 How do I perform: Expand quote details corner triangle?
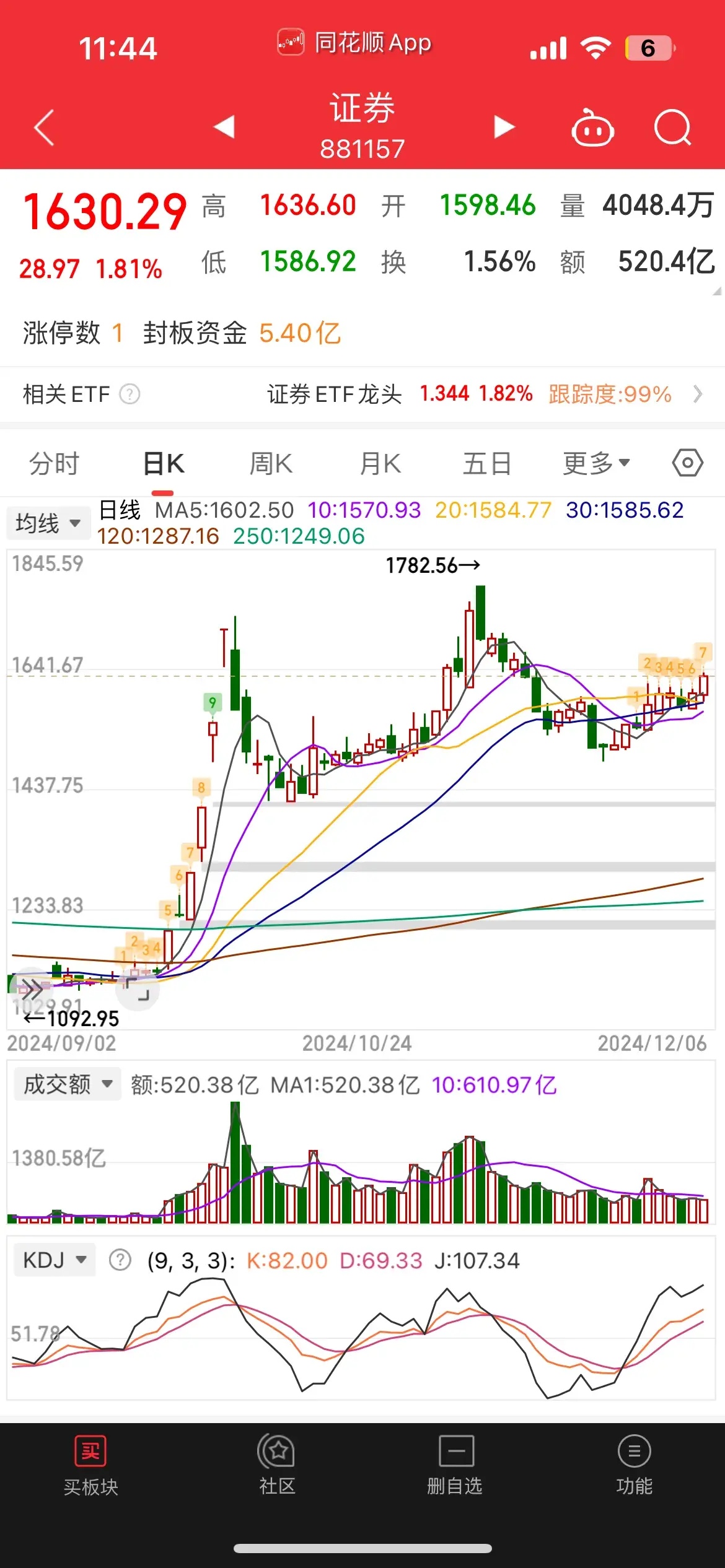tap(717, 290)
